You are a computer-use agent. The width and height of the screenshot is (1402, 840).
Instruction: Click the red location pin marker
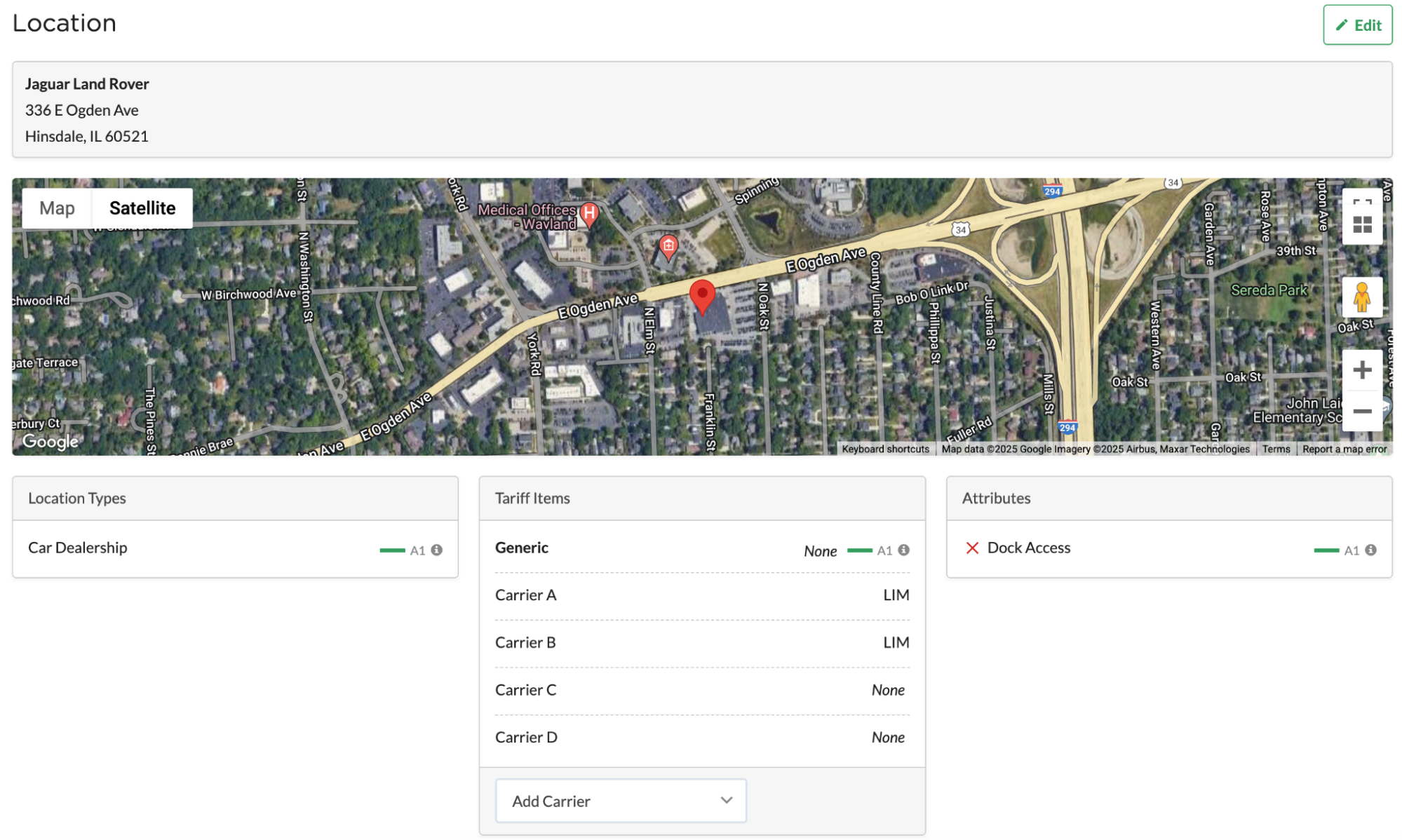701,294
